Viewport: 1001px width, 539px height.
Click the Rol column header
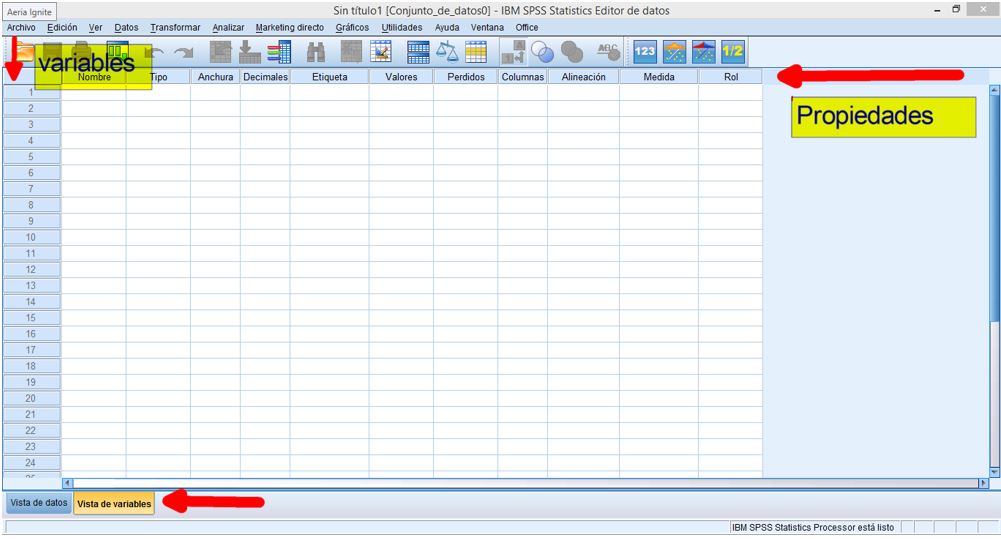click(x=730, y=77)
